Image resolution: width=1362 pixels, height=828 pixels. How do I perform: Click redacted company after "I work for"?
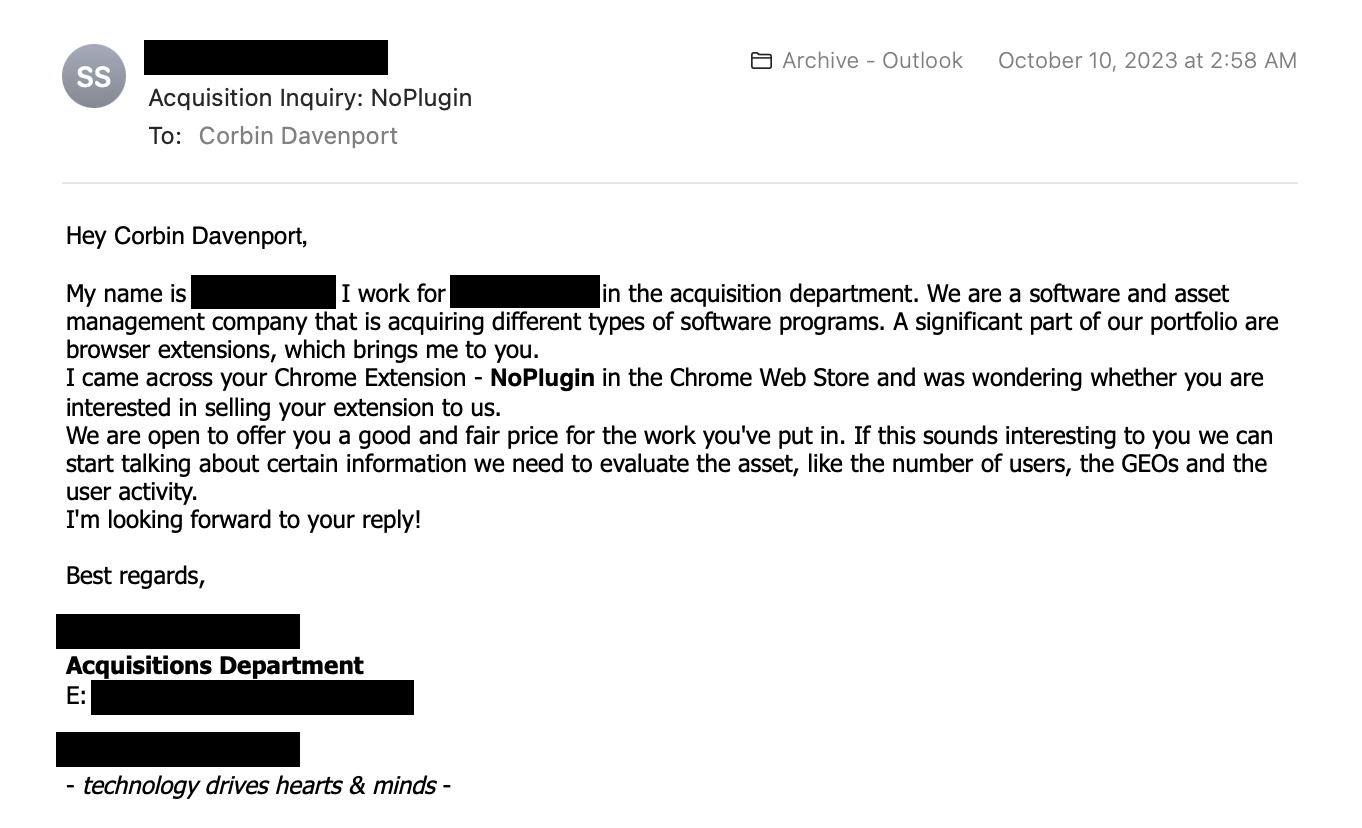click(x=525, y=293)
